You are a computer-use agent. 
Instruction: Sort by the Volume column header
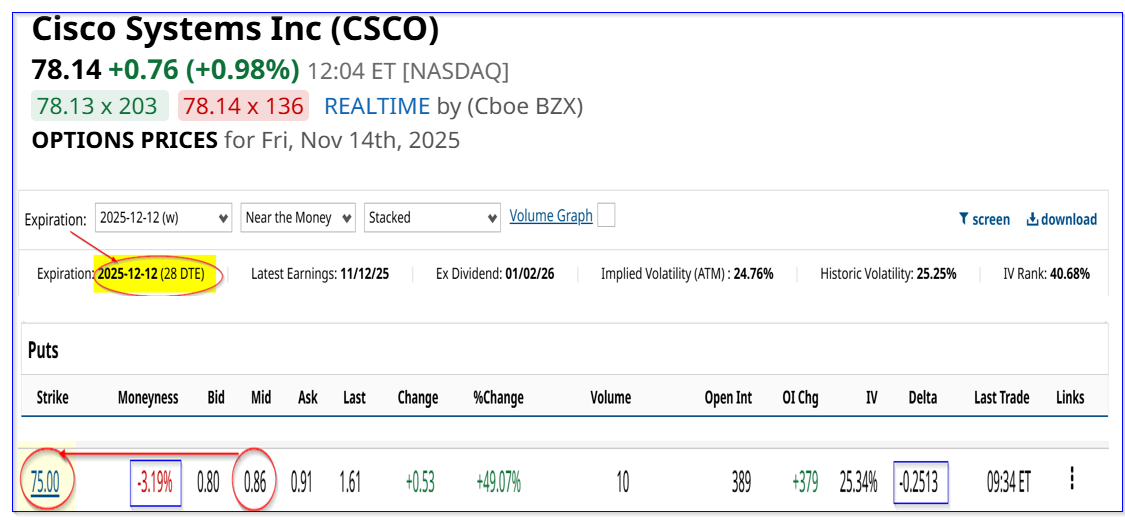pyautogui.click(x=610, y=397)
